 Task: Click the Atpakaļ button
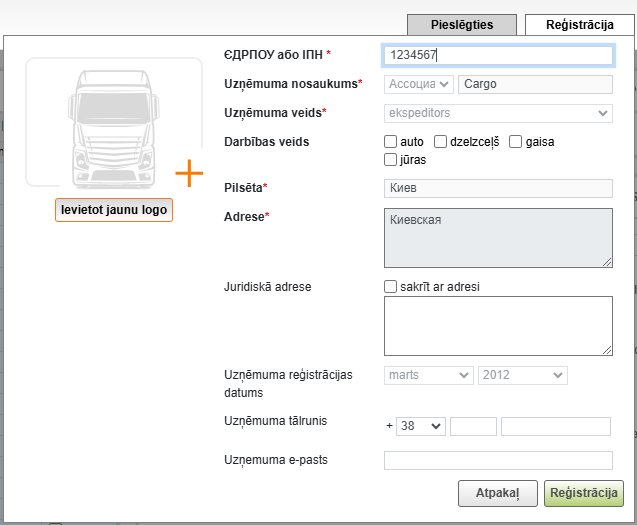click(x=490, y=493)
